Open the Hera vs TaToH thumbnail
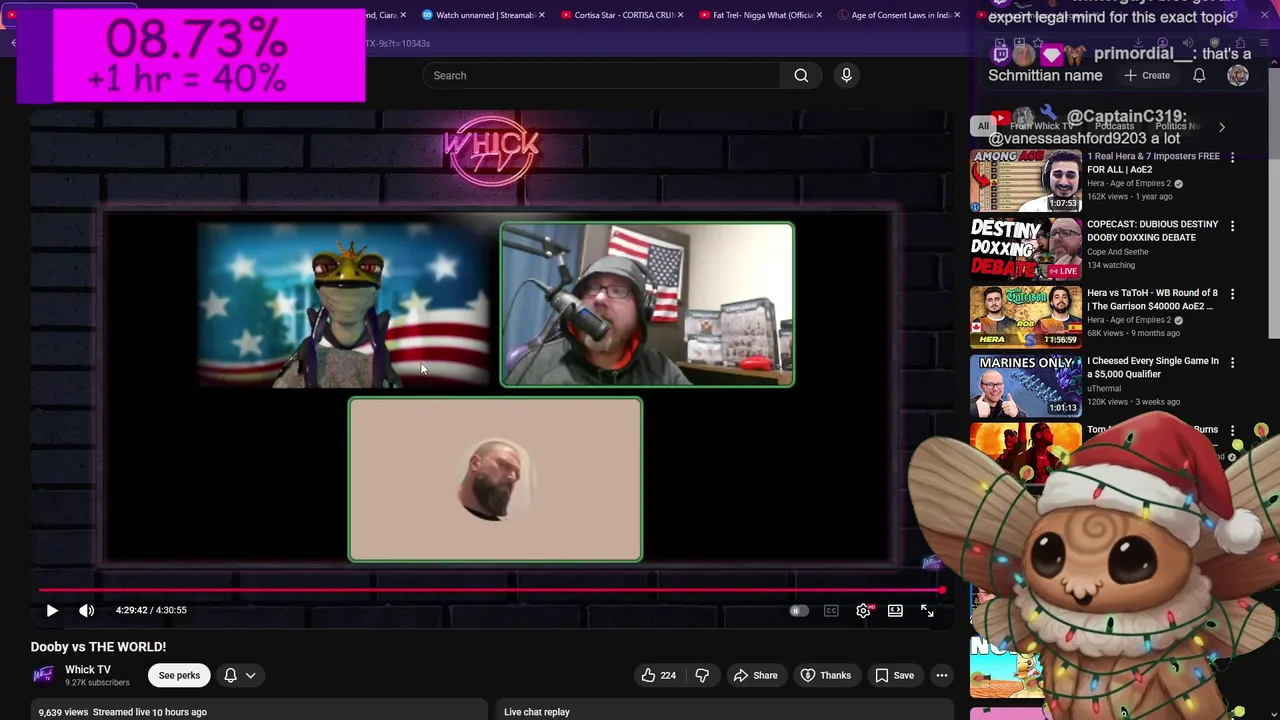The width and height of the screenshot is (1280, 720). (x=1026, y=317)
